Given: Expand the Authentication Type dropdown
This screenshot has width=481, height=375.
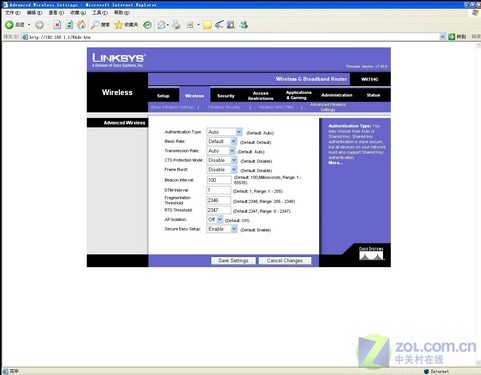Looking at the screenshot, I should [239, 132].
